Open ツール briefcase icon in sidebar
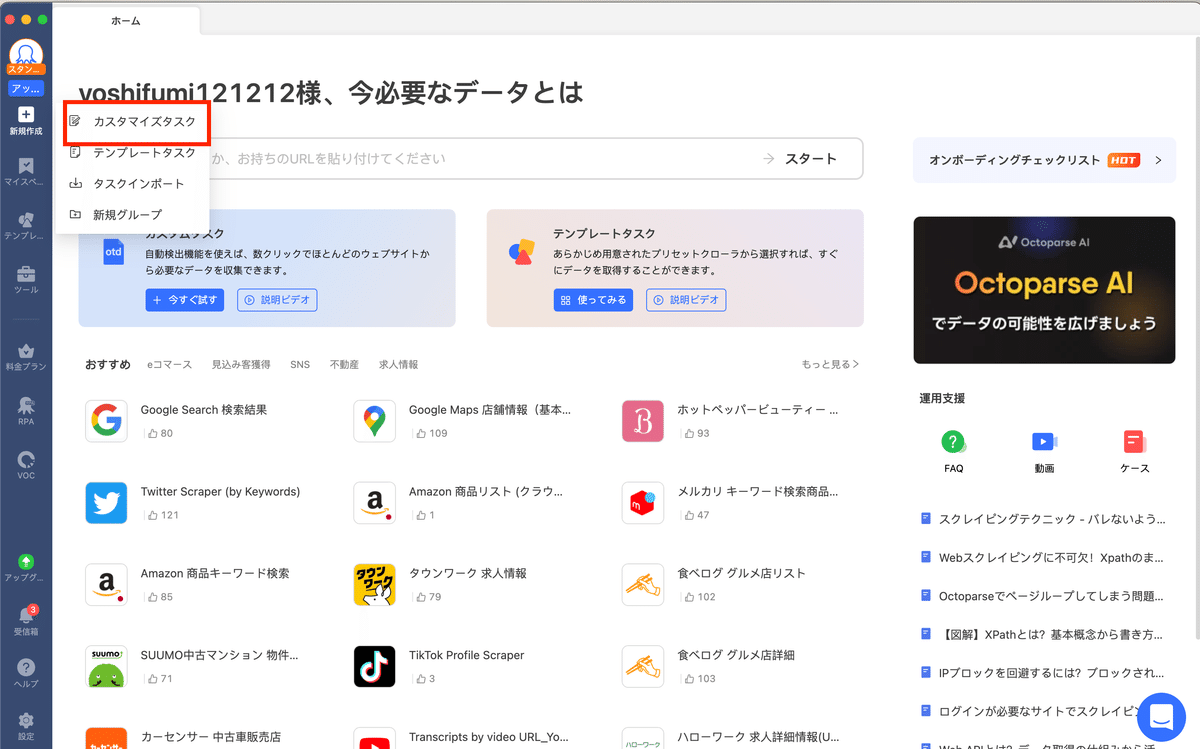The image size is (1200, 749). pyautogui.click(x=26, y=273)
